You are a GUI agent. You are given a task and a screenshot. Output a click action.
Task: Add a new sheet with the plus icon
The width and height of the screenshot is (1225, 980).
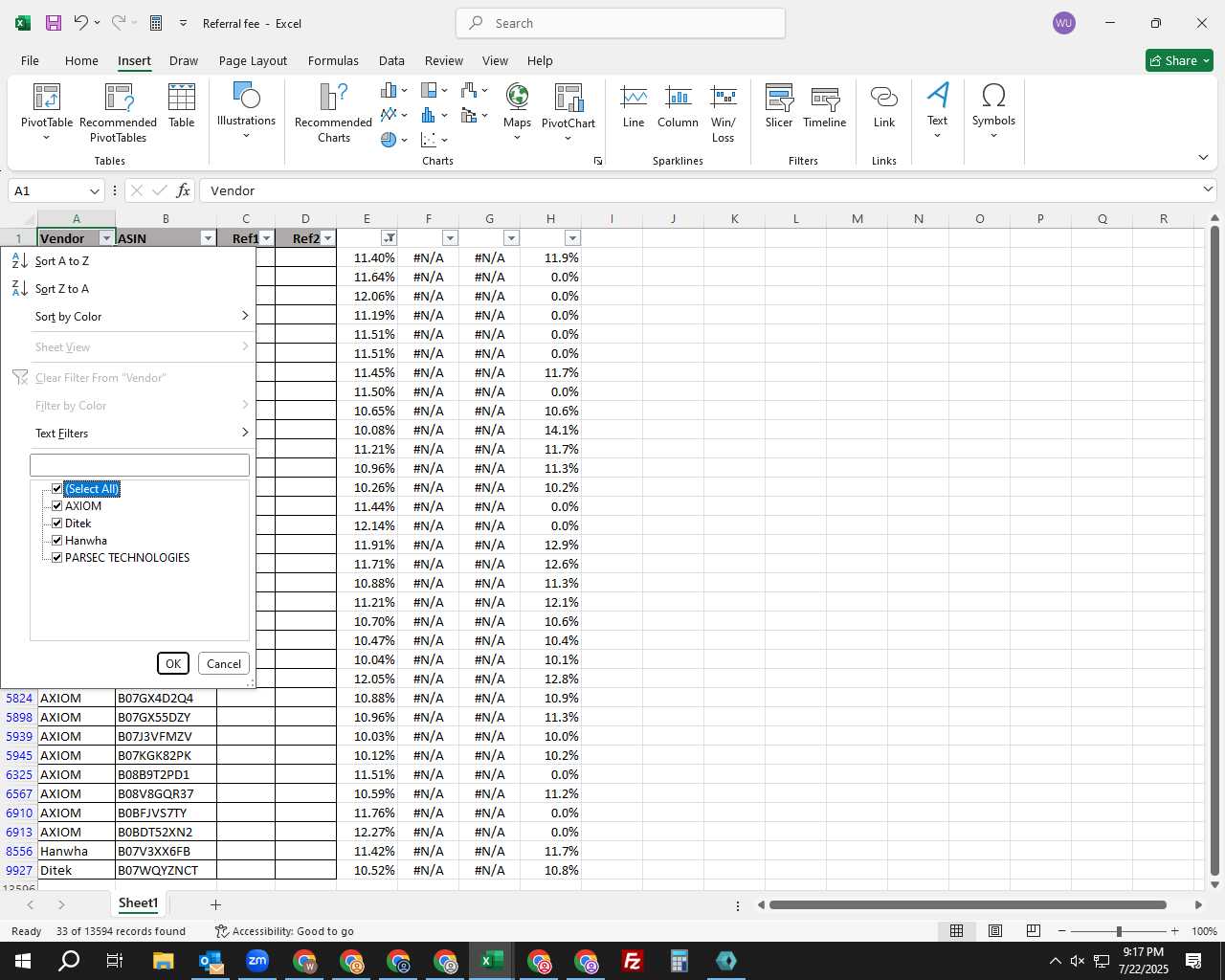[215, 904]
